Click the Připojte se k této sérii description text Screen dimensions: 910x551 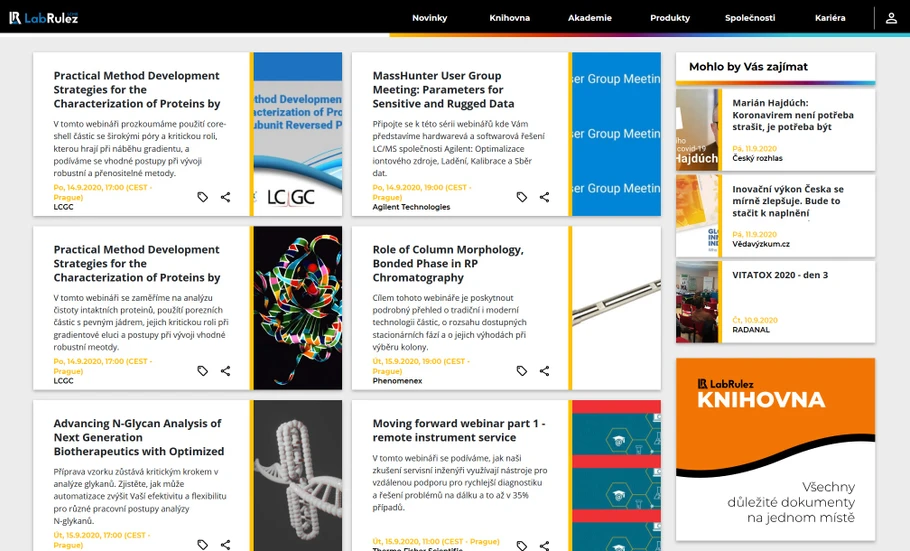coord(458,148)
